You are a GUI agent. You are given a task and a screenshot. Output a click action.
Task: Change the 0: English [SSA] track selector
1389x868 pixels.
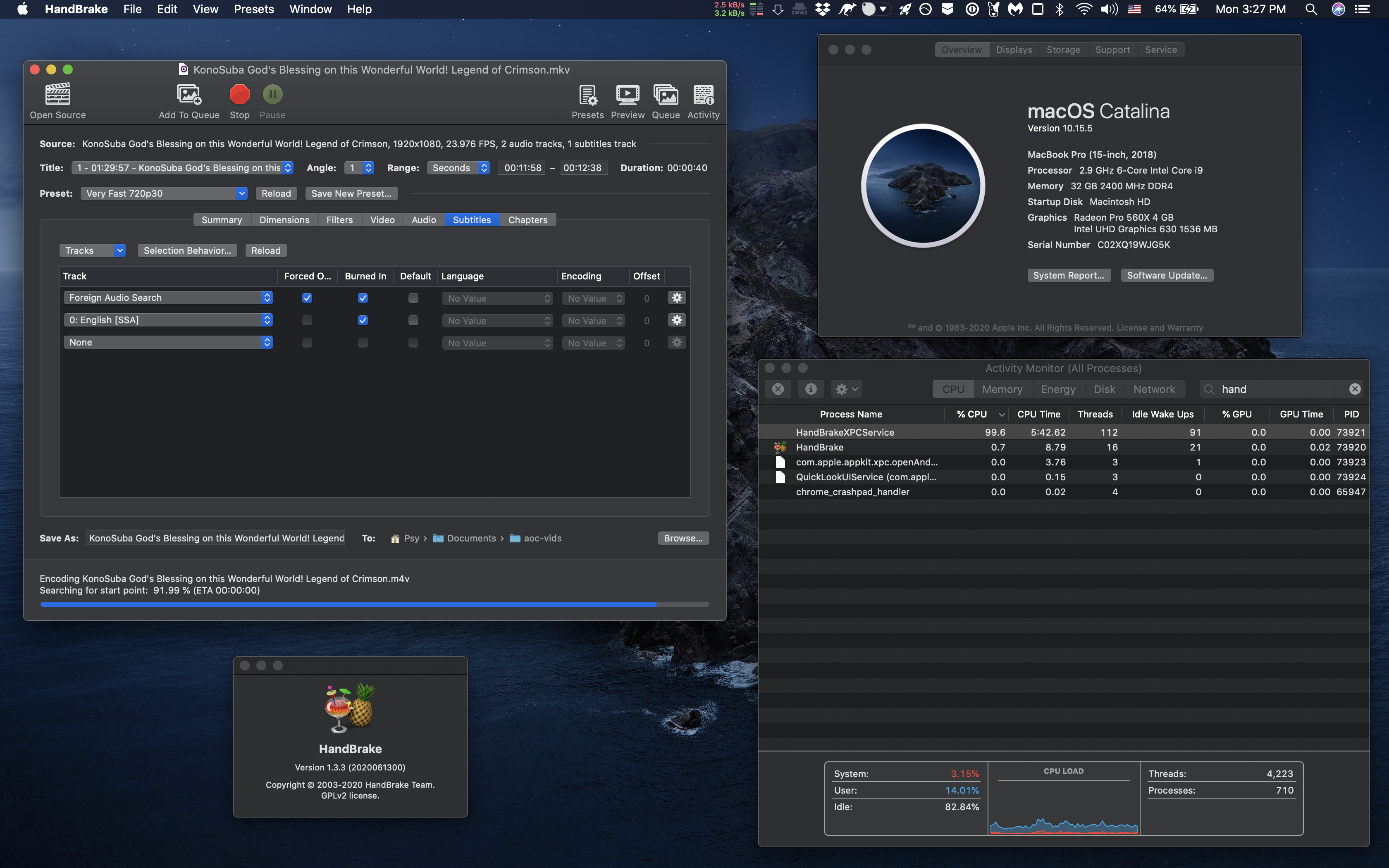(x=167, y=320)
